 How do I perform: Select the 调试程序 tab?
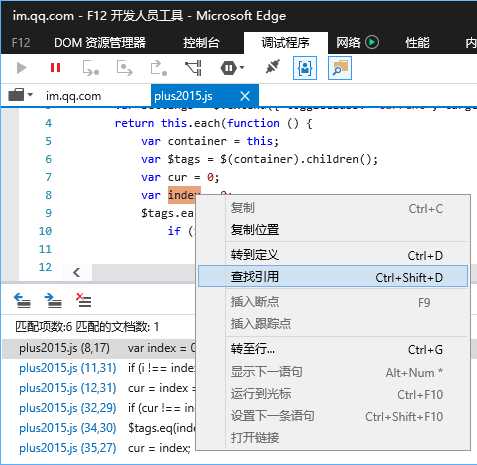click(286, 43)
